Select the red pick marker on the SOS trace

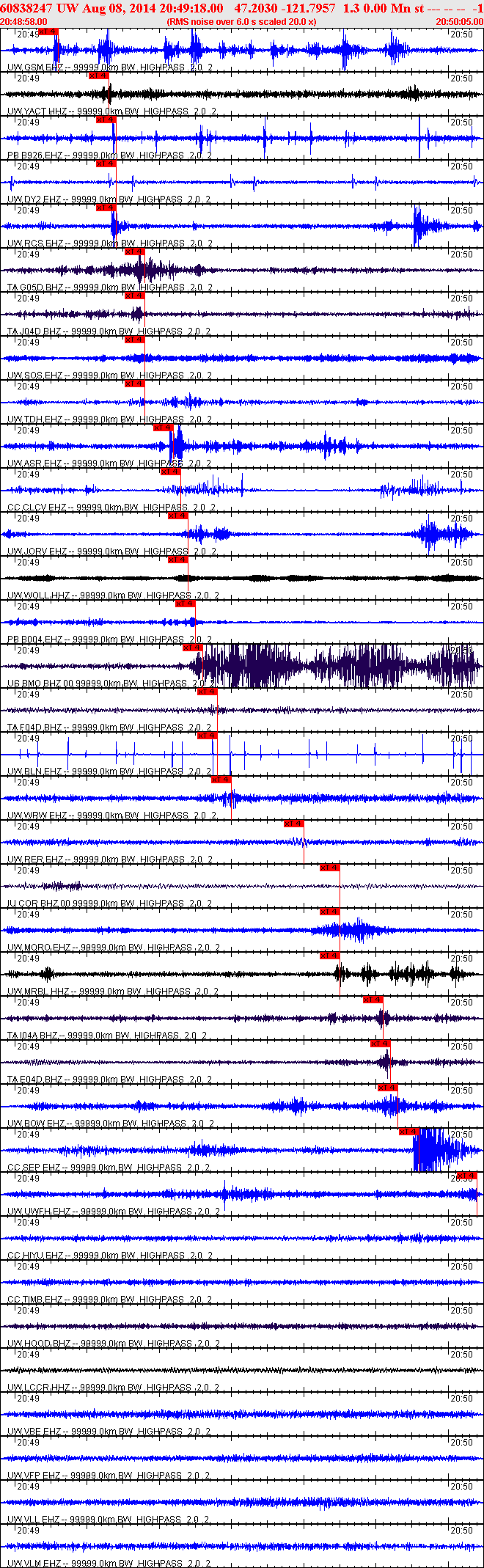pyautogui.click(x=134, y=340)
